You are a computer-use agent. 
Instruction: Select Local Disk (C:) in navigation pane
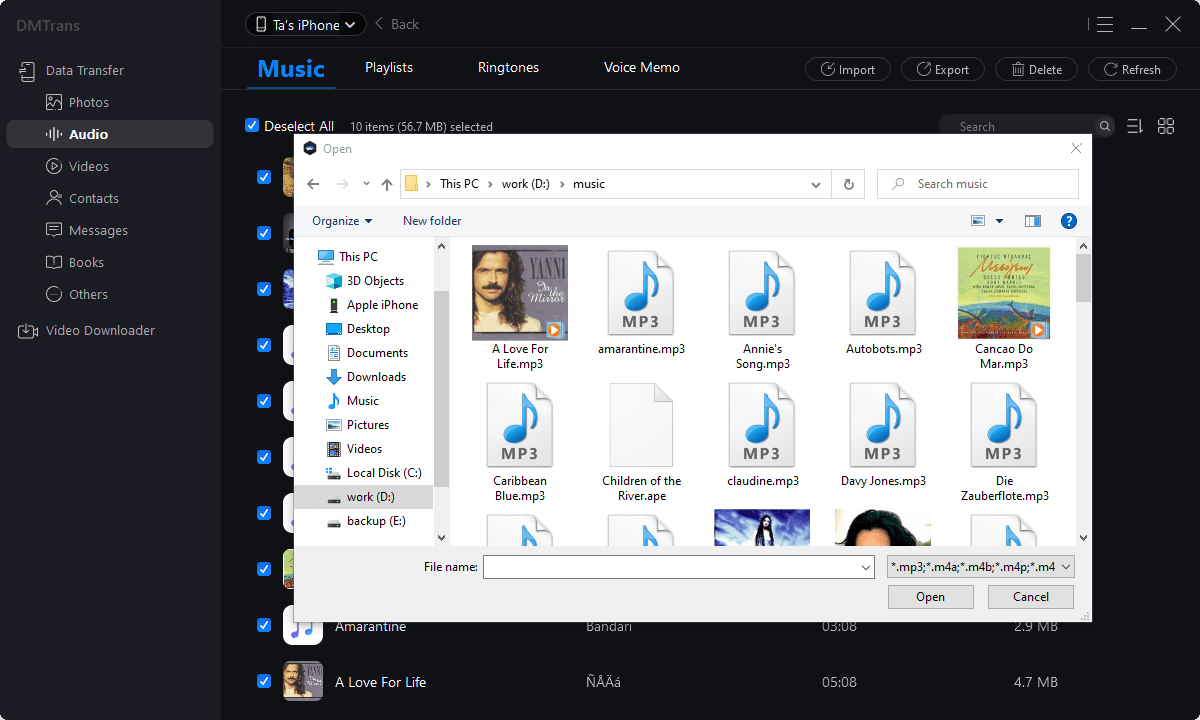coord(372,473)
